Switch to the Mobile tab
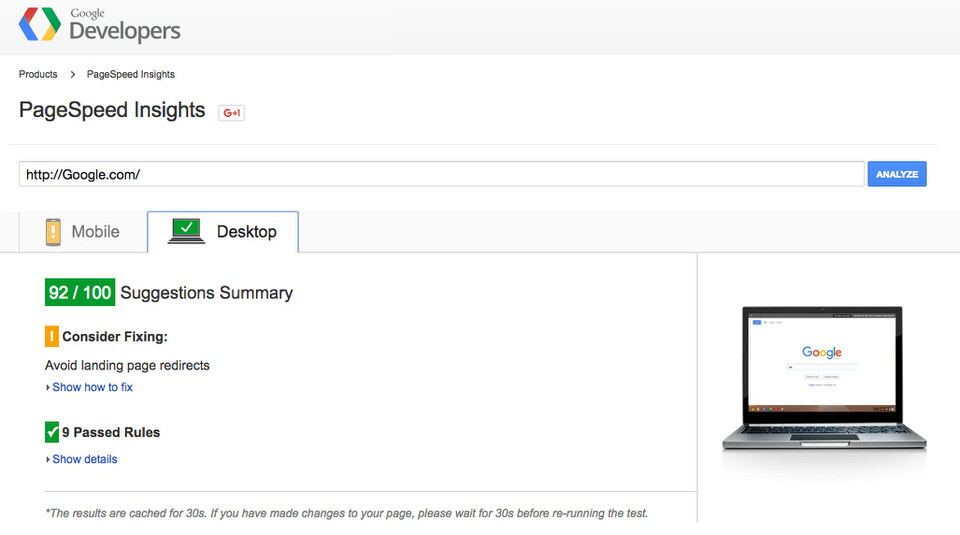Image resolution: width=960 pixels, height=535 pixels. coord(83,232)
